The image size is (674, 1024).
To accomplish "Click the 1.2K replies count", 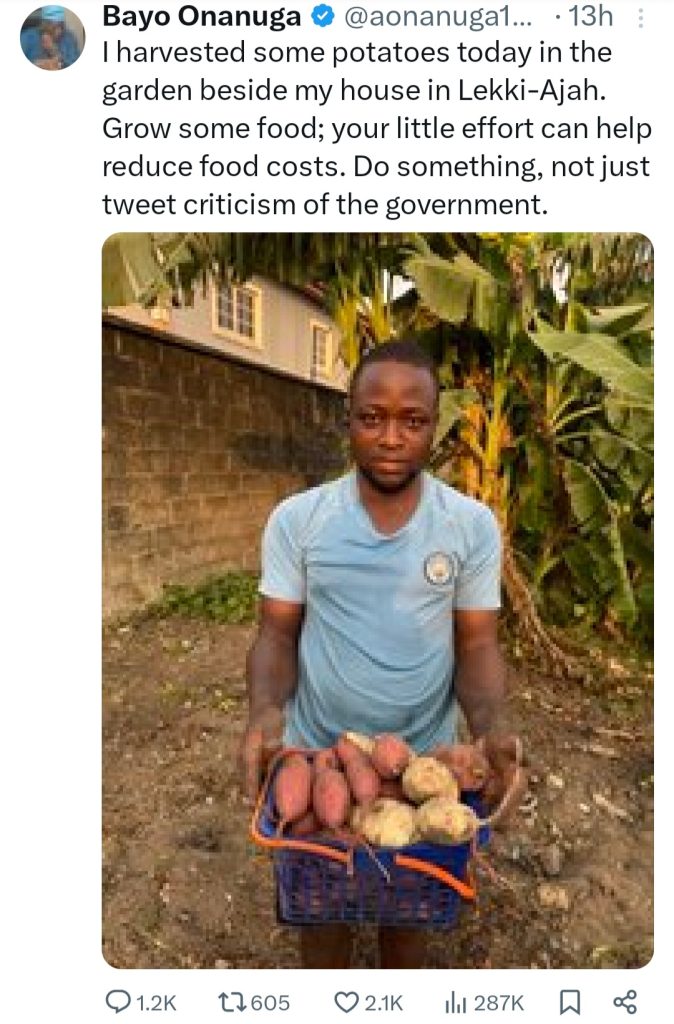I will pyautogui.click(x=155, y=1001).
